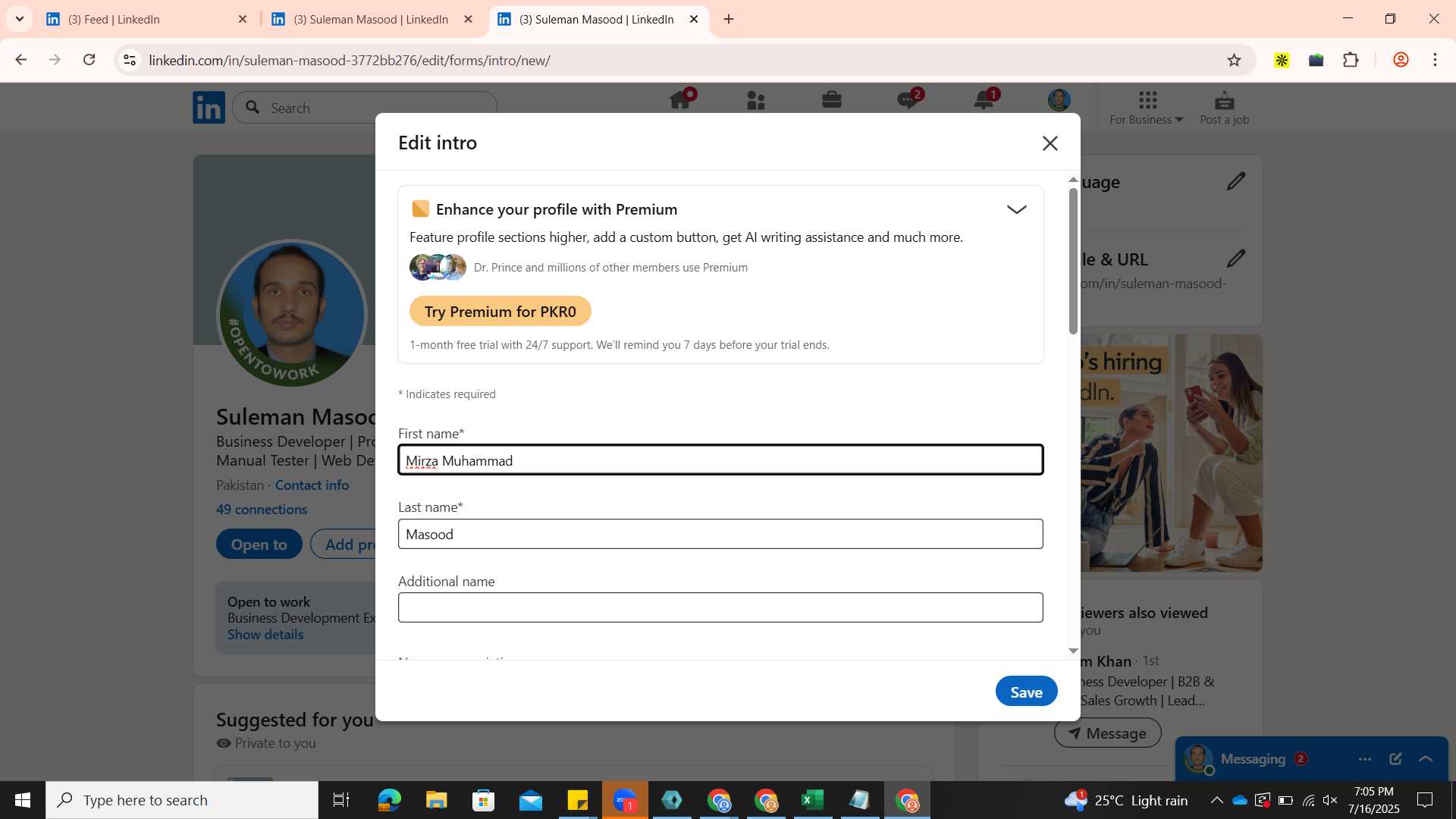Close the Feed | LinkedIn tab
The height and width of the screenshot is (819, 1456).
[243, 19]
